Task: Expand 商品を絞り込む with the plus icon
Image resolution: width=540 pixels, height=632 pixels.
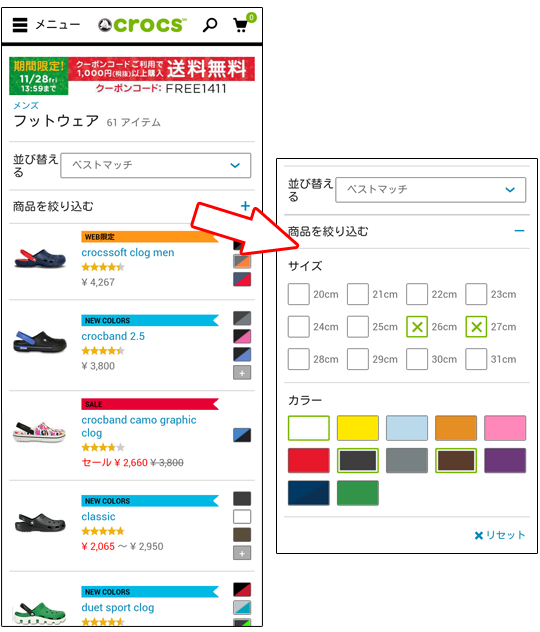Action: click(245, 206)
